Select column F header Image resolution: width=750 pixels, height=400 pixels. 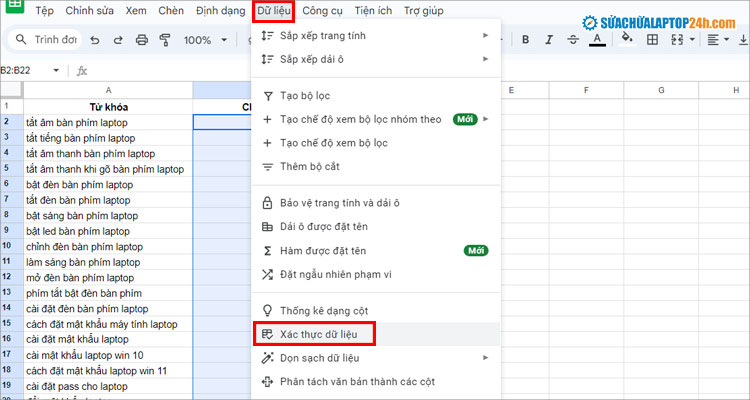(x=586, y=90)
